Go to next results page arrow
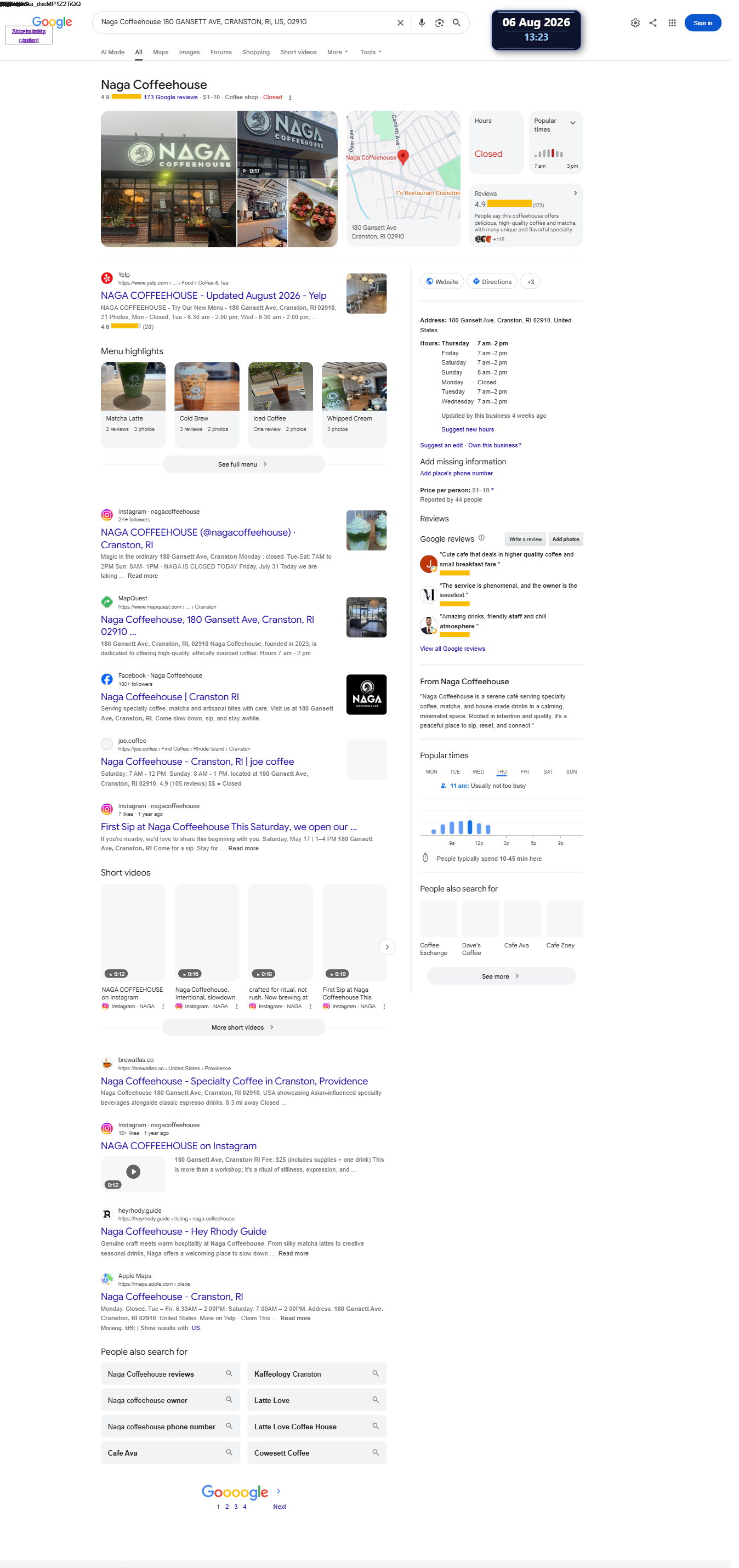The height and width of the screenshot is (1568, 739). click(x=279, y=1491)
